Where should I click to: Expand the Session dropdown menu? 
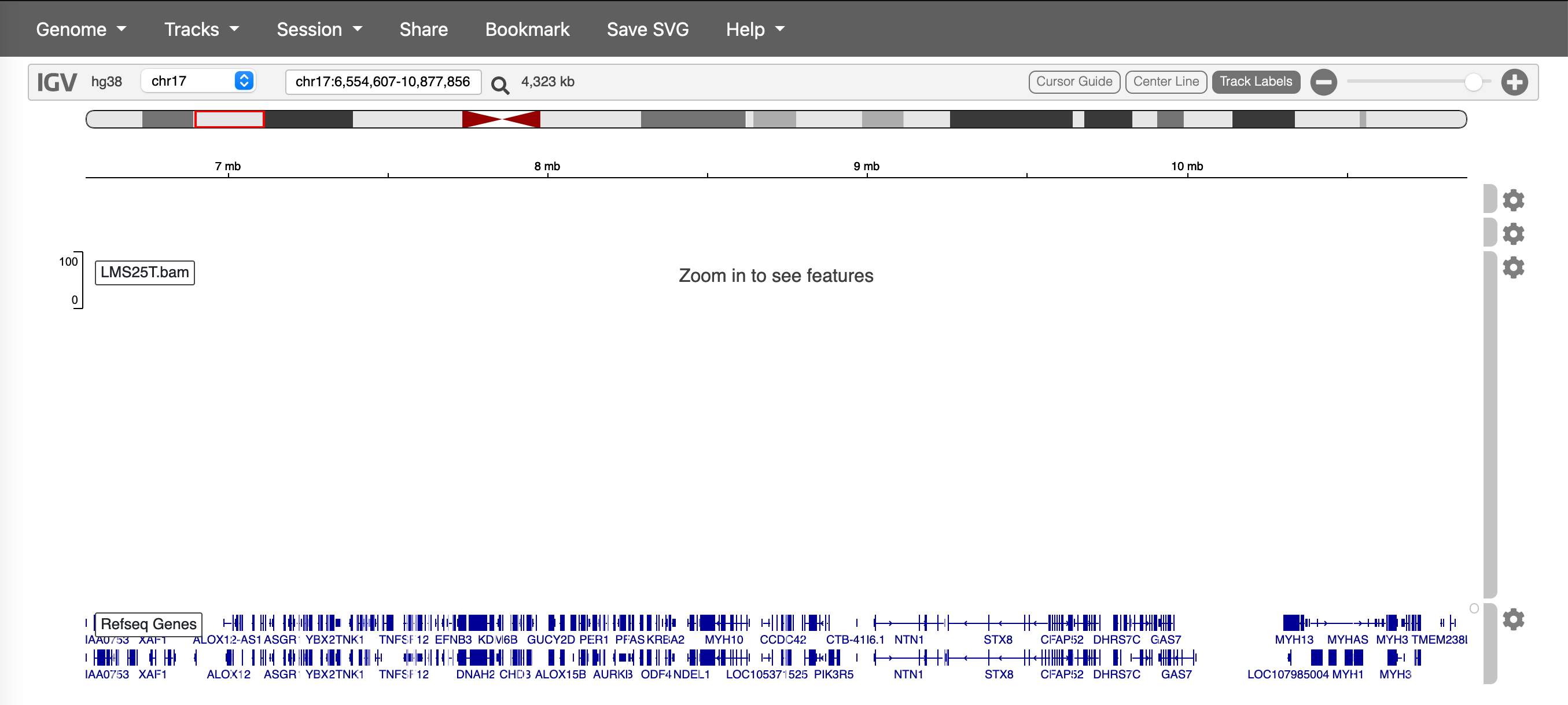pyautogui.click(x=319, y=29)
